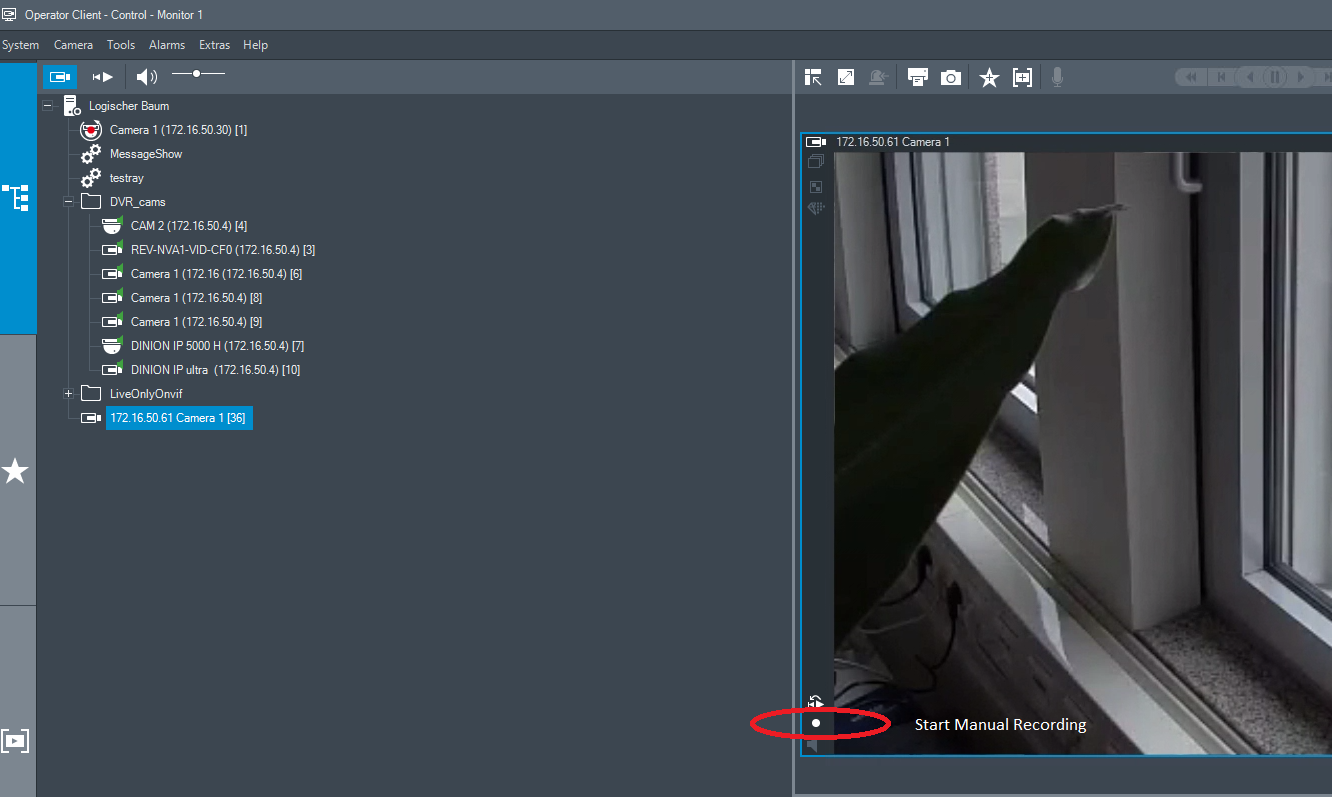Select CAM 2 (172.16.50.4) [4]

pyautogui.click(x=189, y=226)
